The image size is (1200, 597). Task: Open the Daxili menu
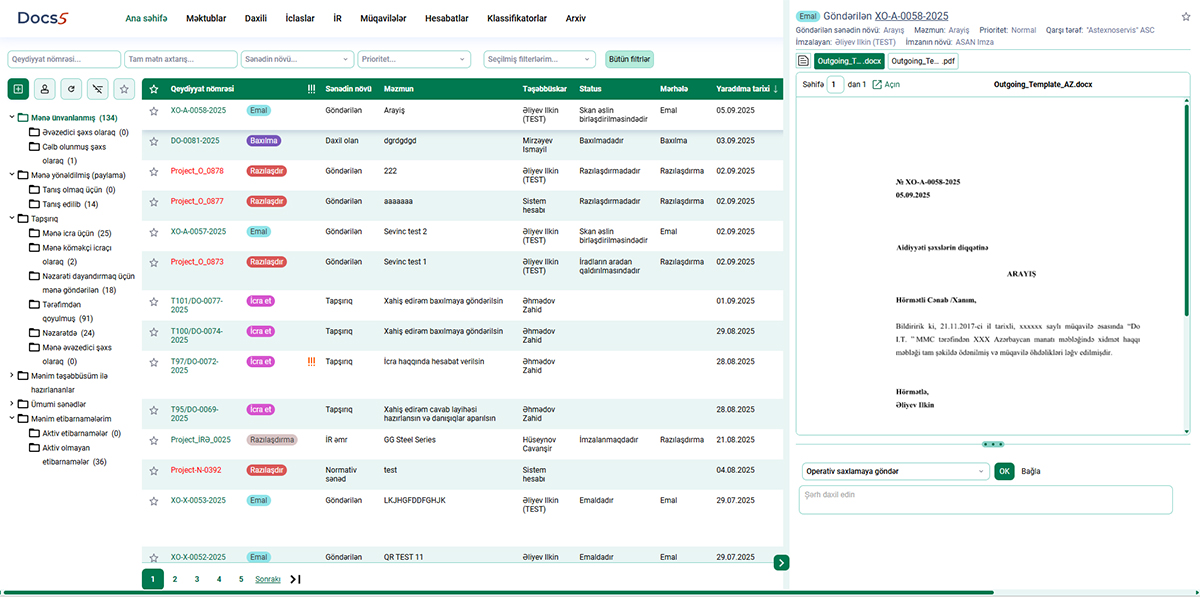[256, 18]
